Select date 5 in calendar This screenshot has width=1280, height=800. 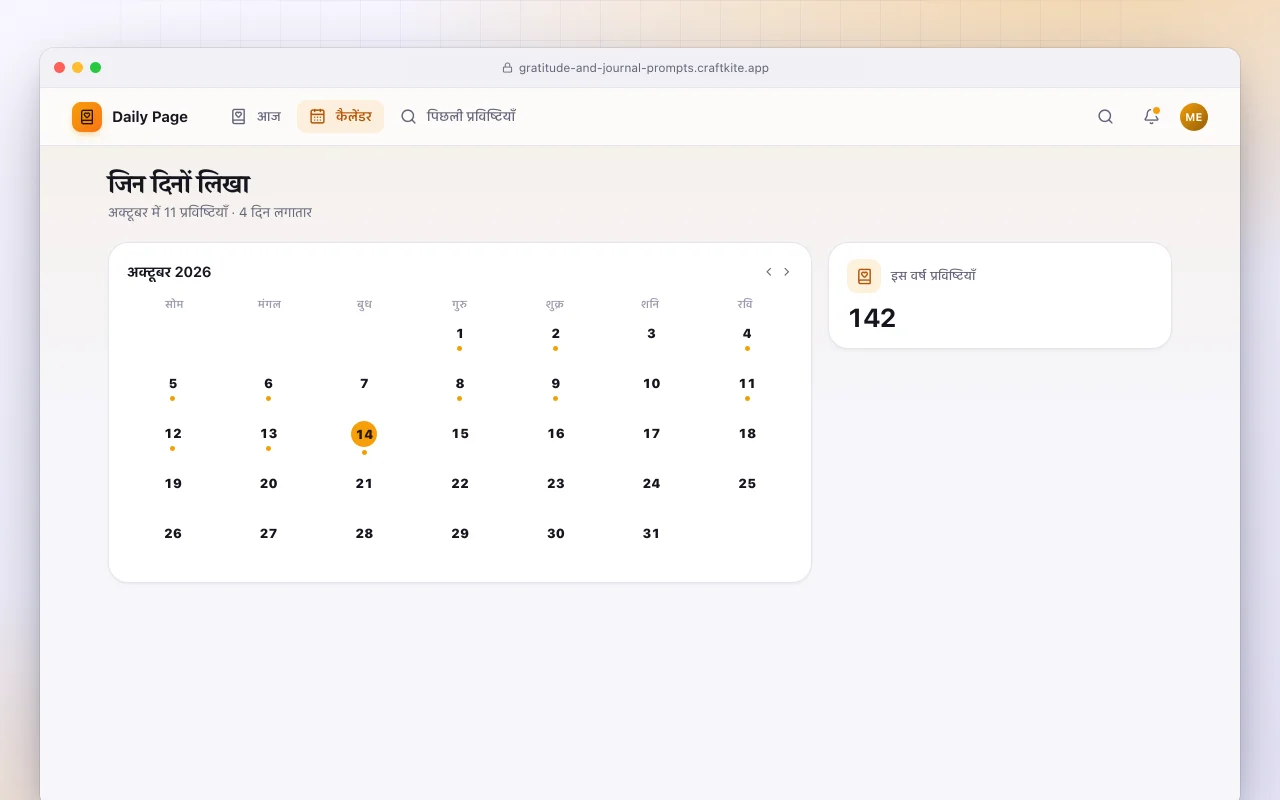pos(173,386)
